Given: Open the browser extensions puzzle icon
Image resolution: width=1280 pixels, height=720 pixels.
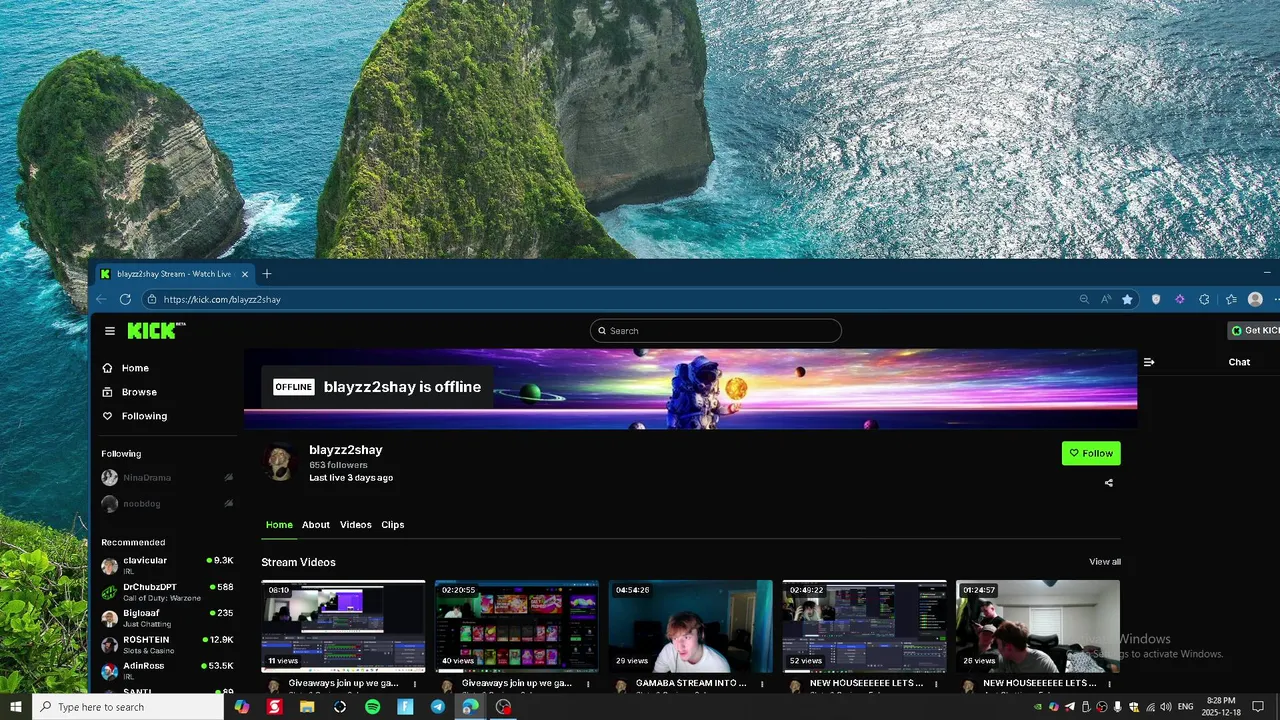Looking at the screenshot, I should coord(1204,299).
